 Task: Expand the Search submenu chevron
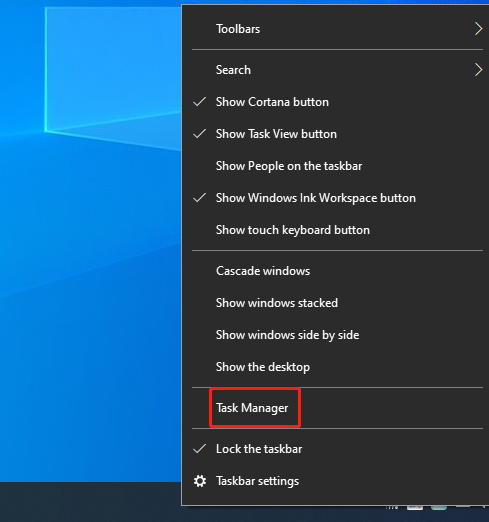(x=478, y=70)
